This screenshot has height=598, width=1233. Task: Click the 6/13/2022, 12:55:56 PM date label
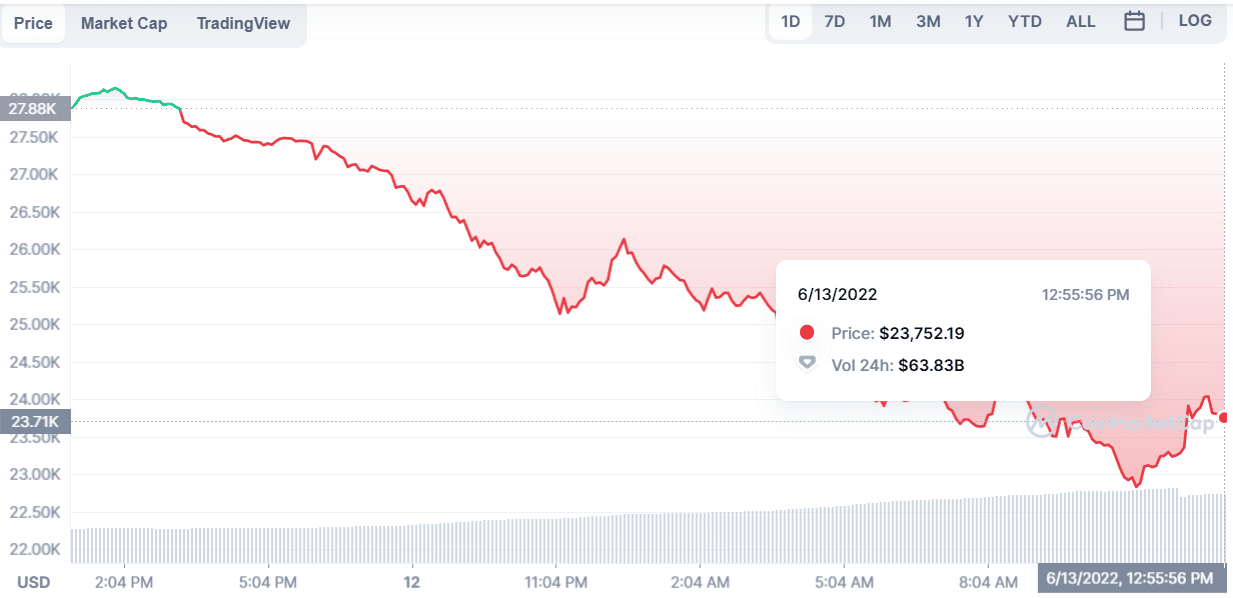click(x=1130, y=578)
